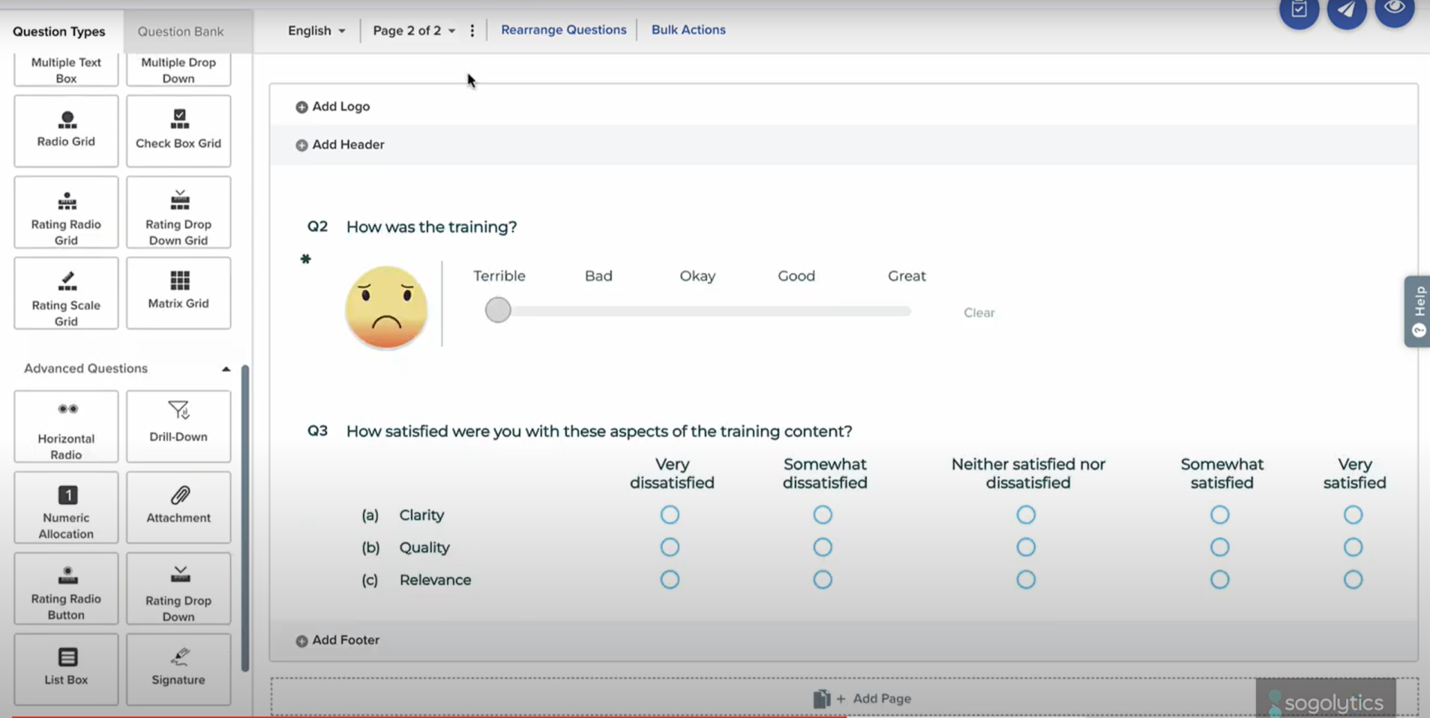Select the Q3 question title text
Viewport: 1430px width, 718px height.
(599, 431)
